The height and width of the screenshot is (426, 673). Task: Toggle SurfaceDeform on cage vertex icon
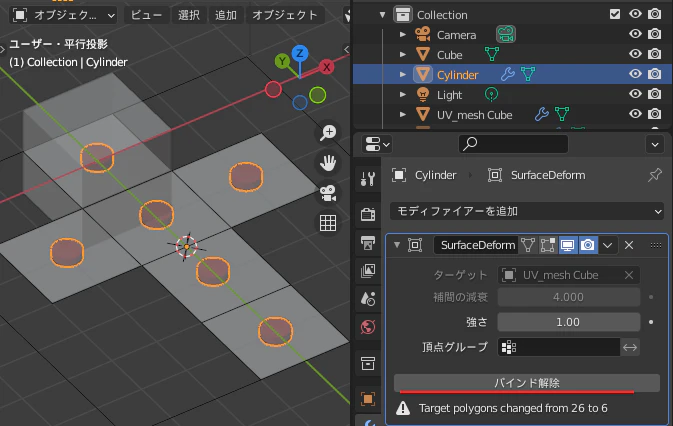pyautogui.click(x=528, y=245)
